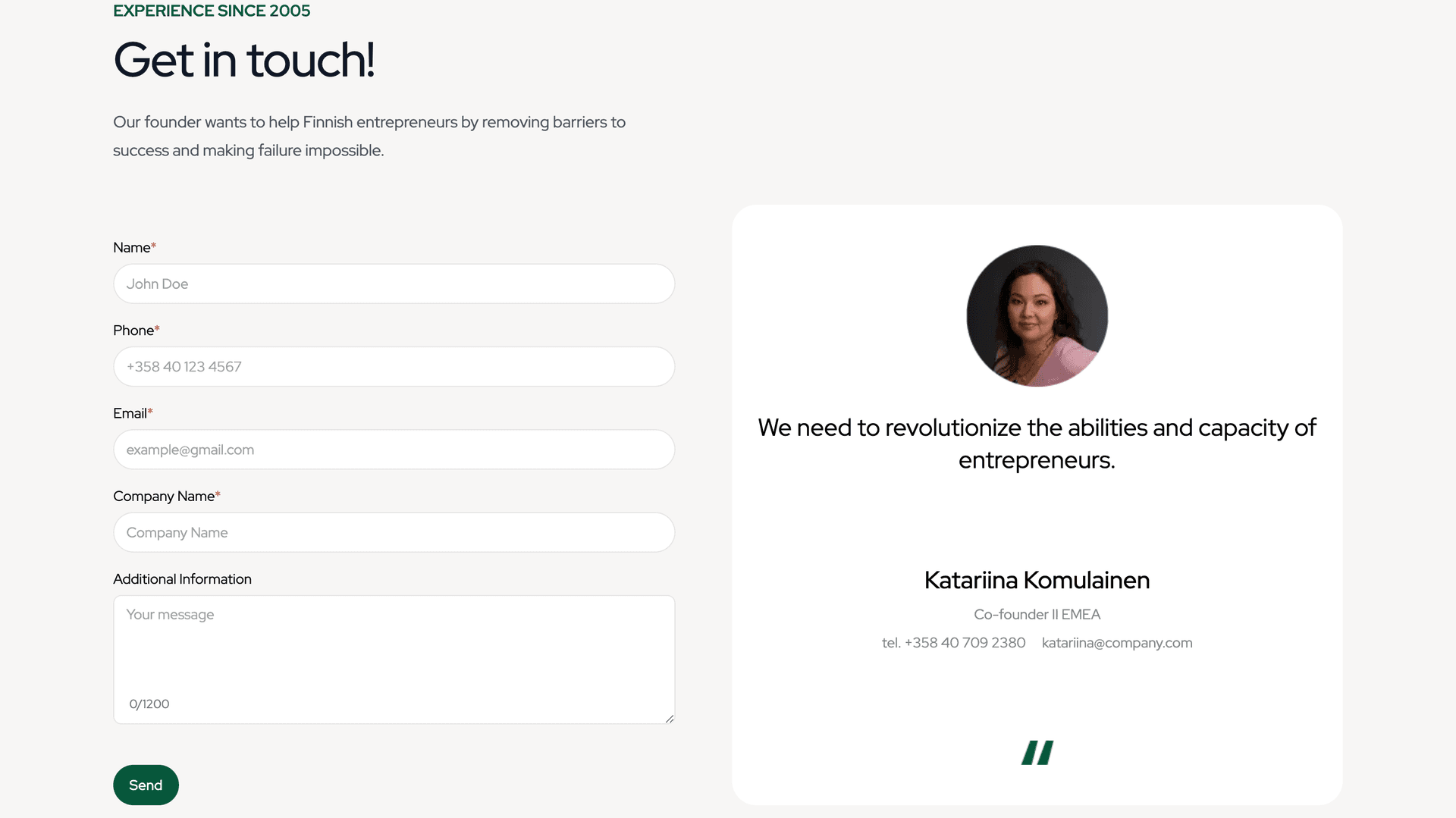Click the green quotation mark icon

[x=1037, y=753]
